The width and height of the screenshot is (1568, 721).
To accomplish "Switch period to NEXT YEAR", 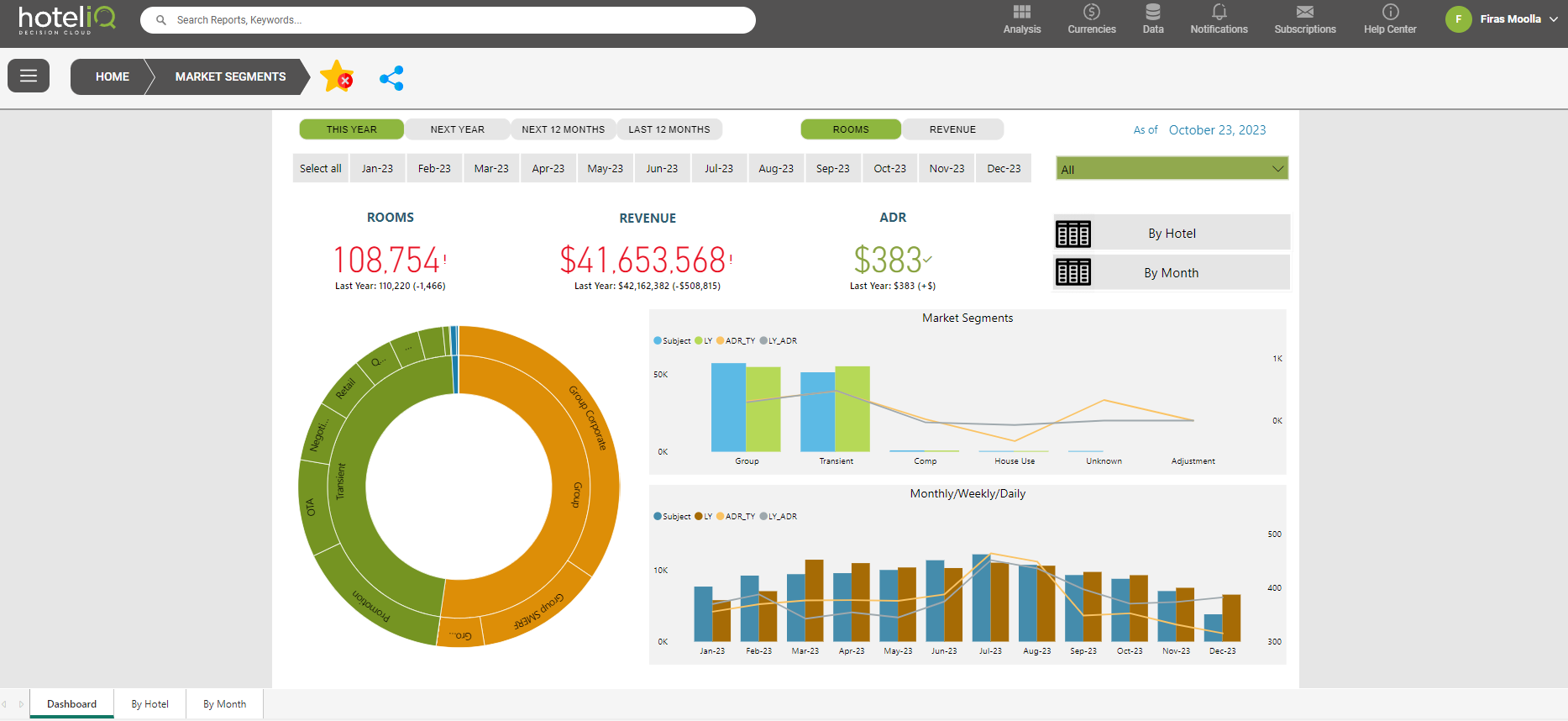I will 457,129.
